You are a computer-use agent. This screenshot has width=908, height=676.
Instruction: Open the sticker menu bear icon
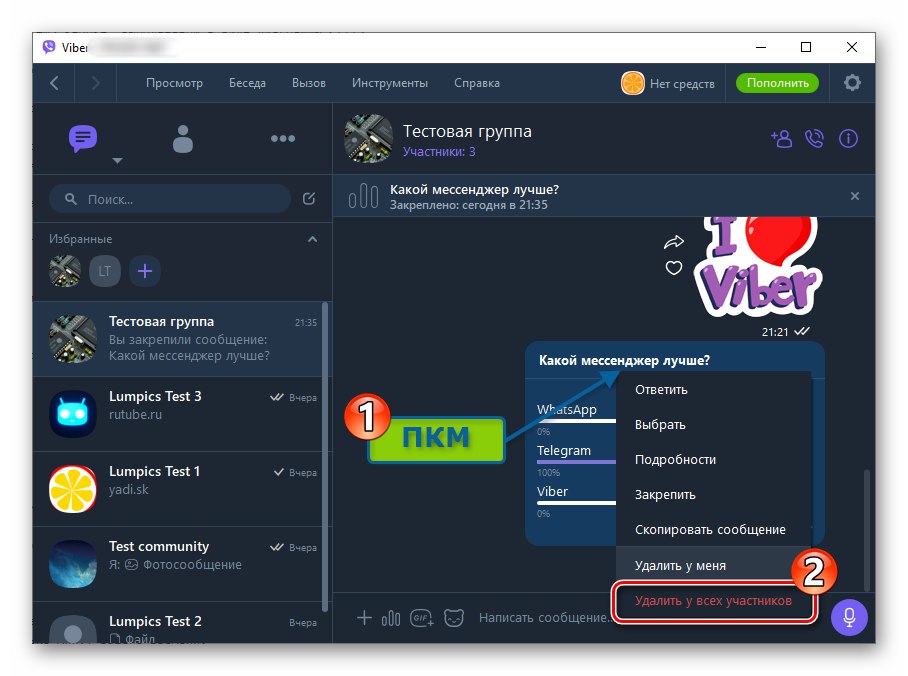454,618
